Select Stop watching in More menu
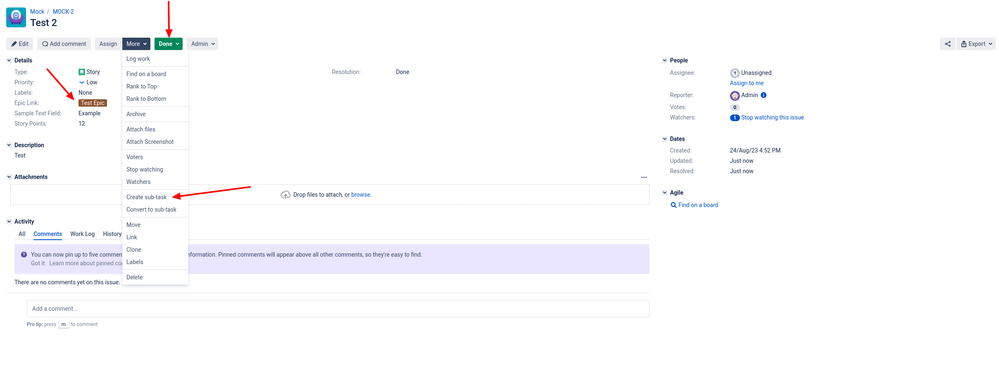This screenshot has width=999, height=367. pyautogui.click(x=155, y=169)
